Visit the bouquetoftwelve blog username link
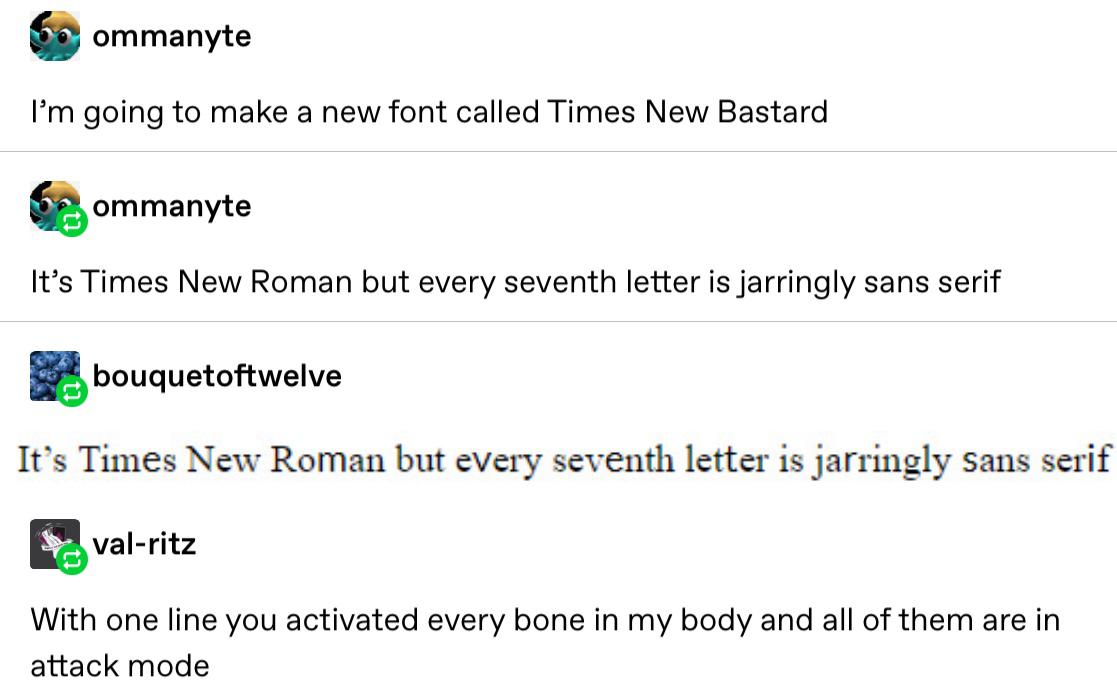Viewport: 1117px width, 692px height. pos(217,376)
